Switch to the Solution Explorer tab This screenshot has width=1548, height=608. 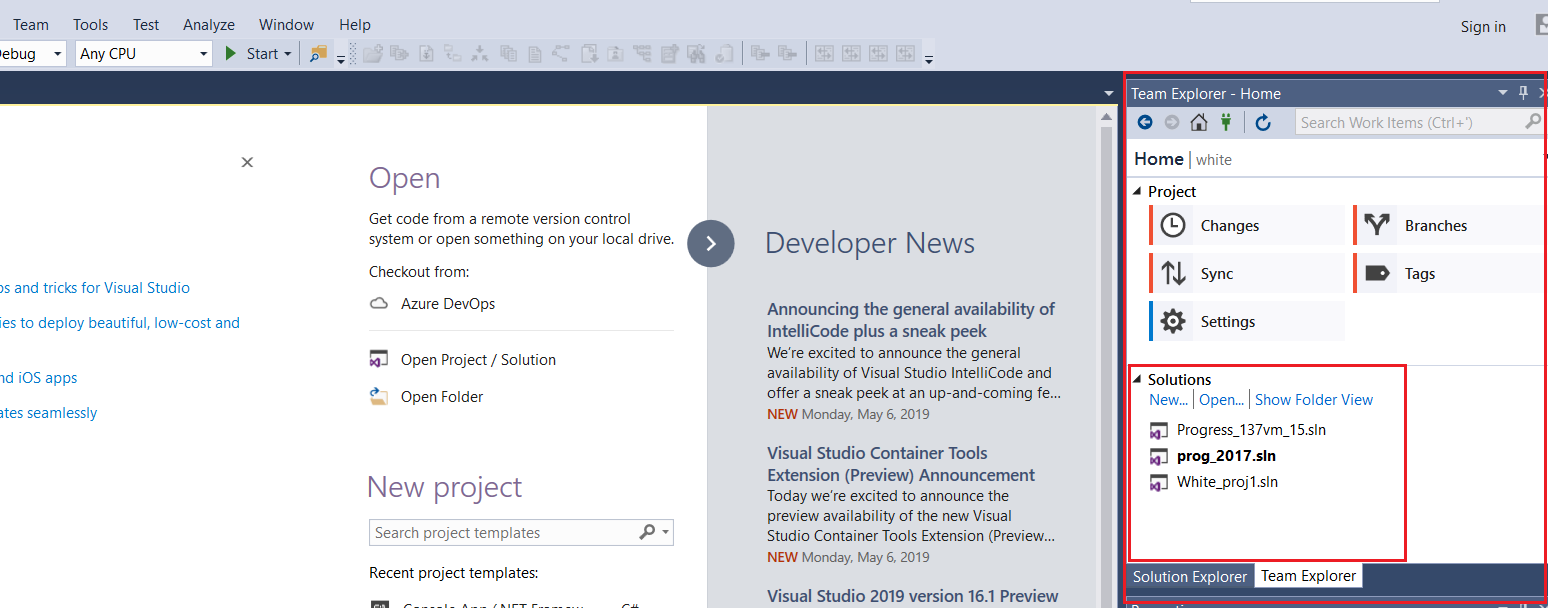1189,576
